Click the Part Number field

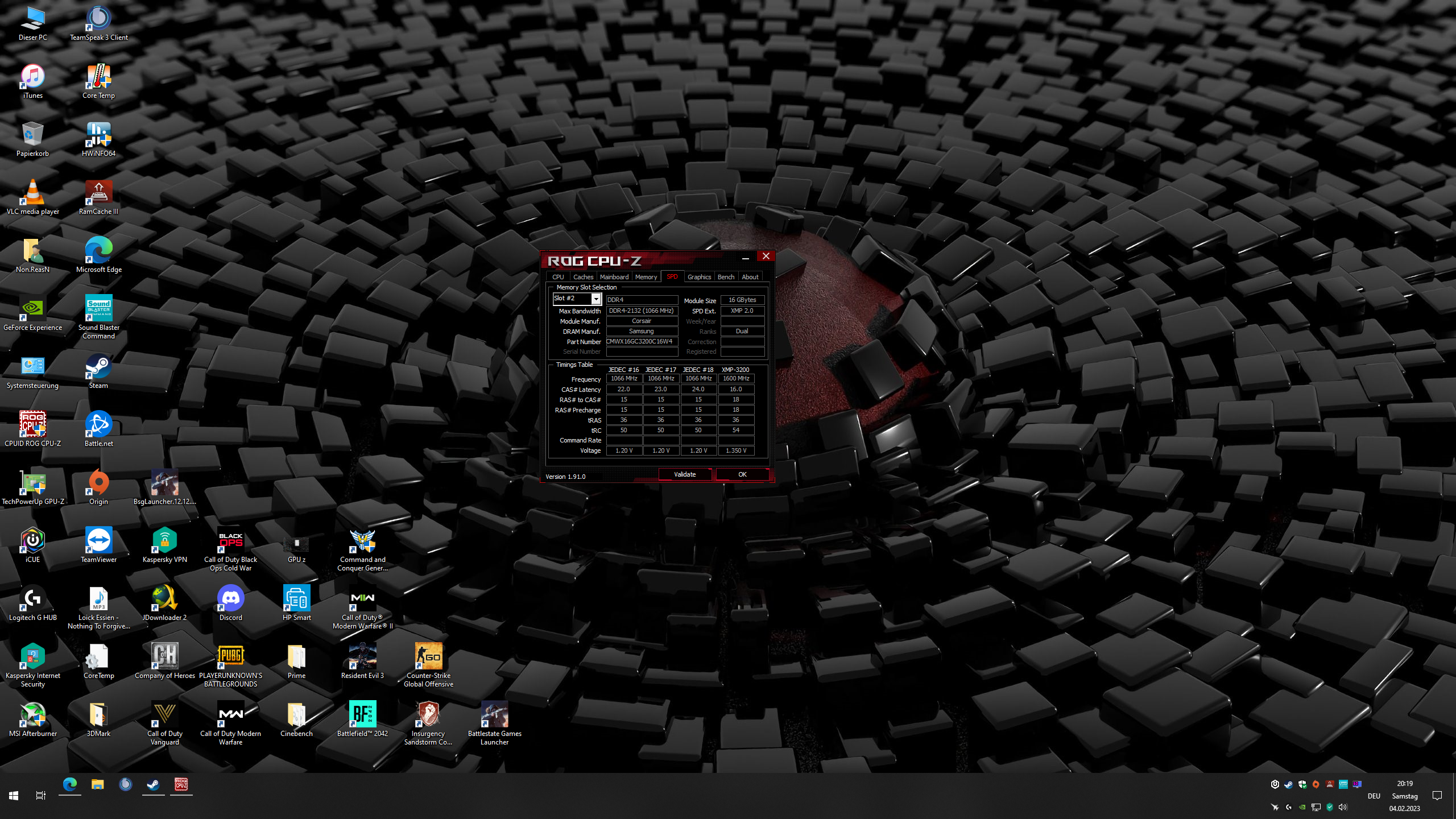(641, 342)
